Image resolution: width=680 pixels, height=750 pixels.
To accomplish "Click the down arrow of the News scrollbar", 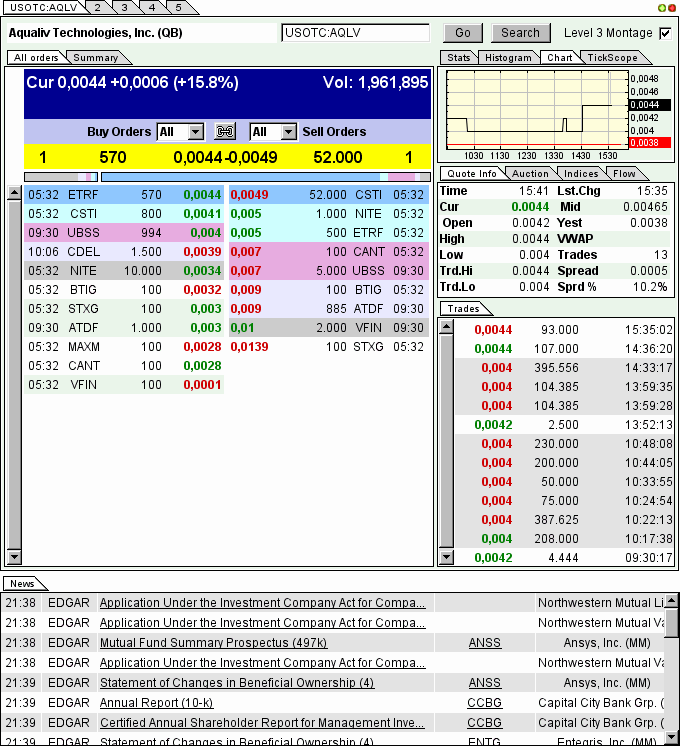I will coord(672,736).
